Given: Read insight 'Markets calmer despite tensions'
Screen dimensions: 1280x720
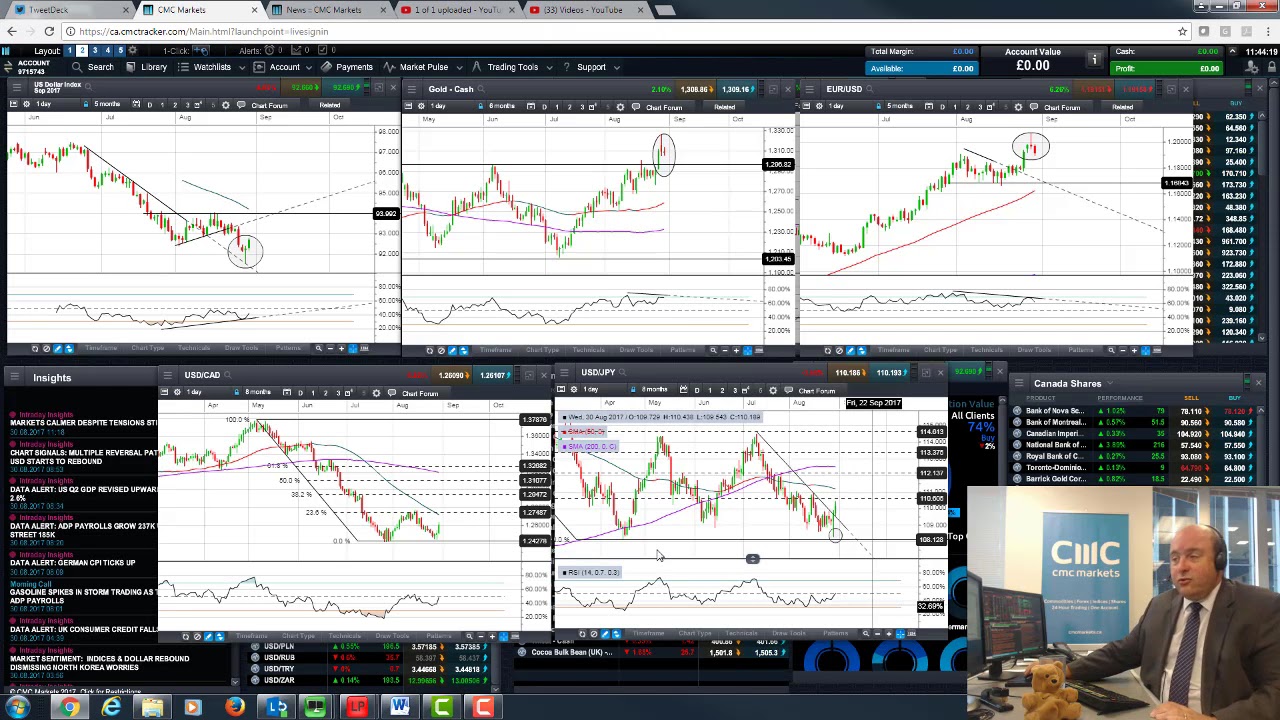Looking at the screenshot, I should pyautogui.click(x=83, y=423).
